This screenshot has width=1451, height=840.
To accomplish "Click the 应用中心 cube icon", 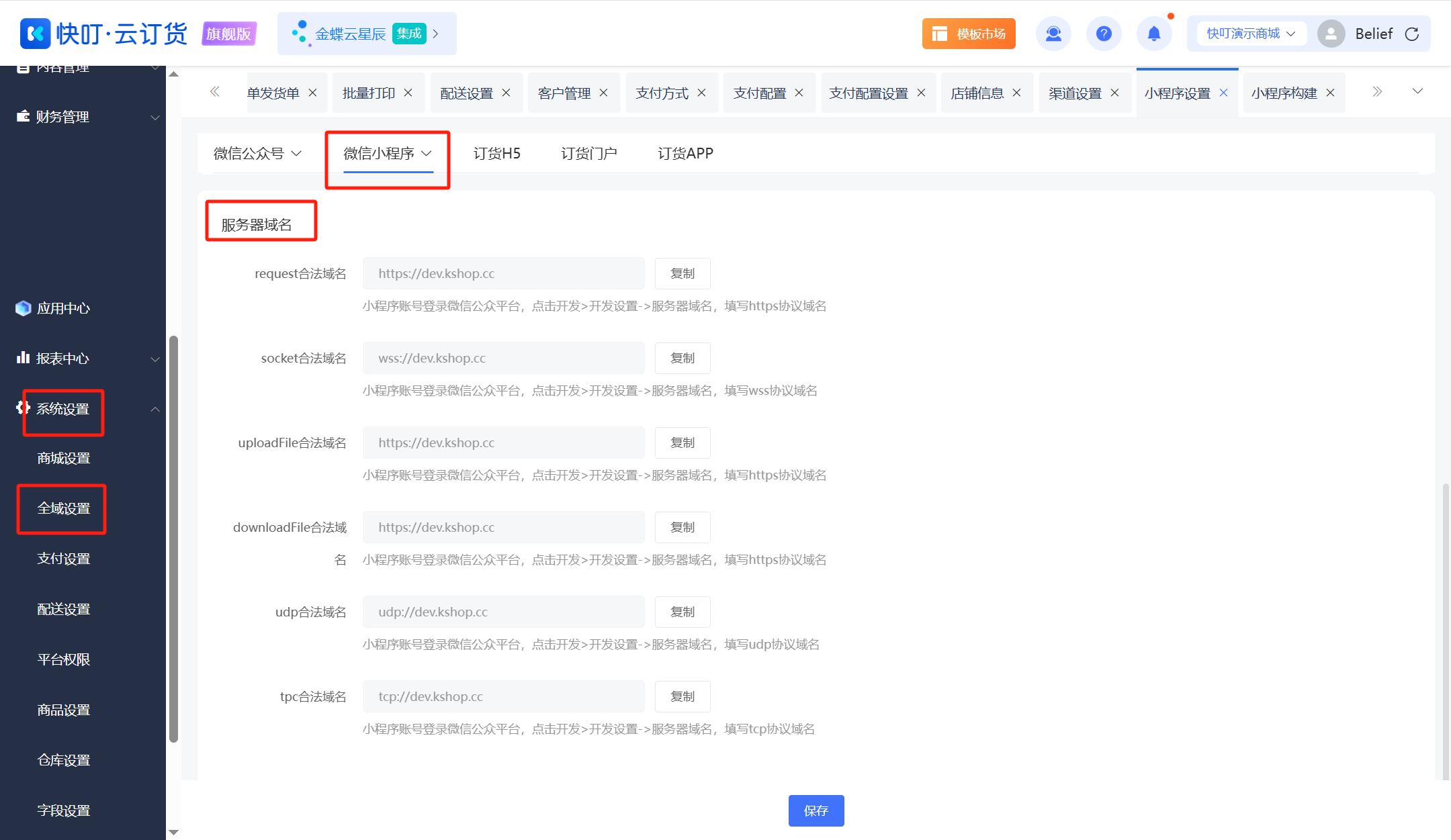I will pyautogui.click(x=24, y=308).
